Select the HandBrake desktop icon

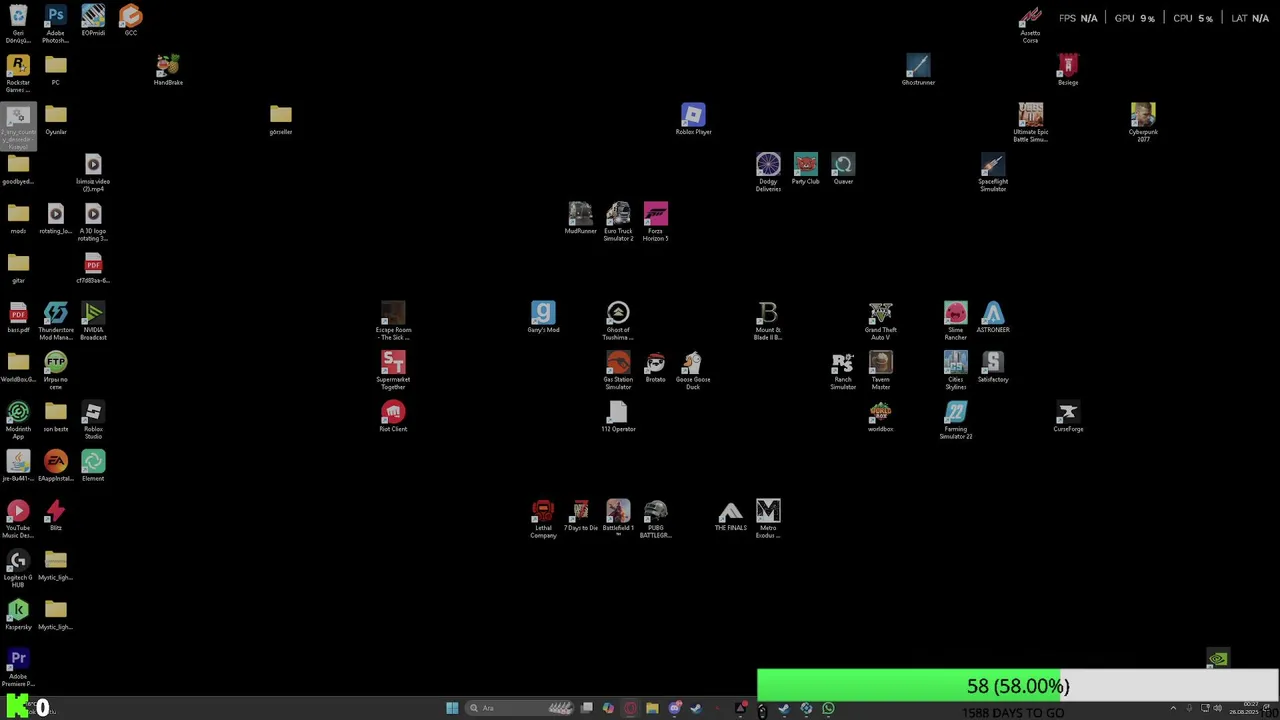[168, 70]
